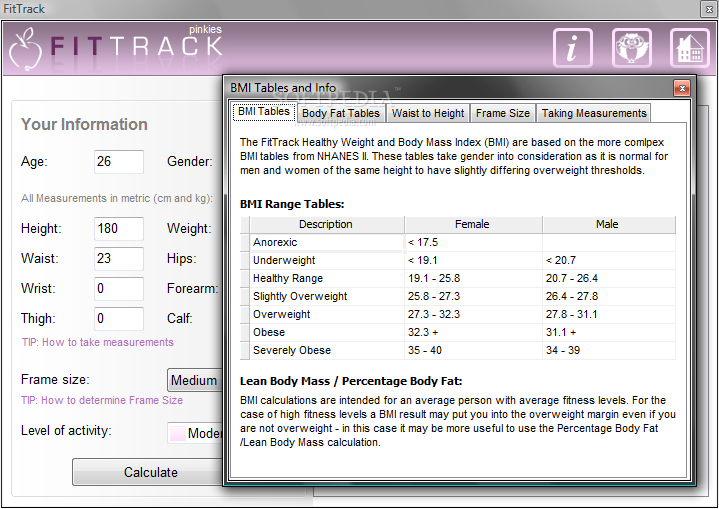Screen dimensions: 719x509
Task: Click the Age input field showing 26
Action: pyautogui.click(x=119, y=161)
